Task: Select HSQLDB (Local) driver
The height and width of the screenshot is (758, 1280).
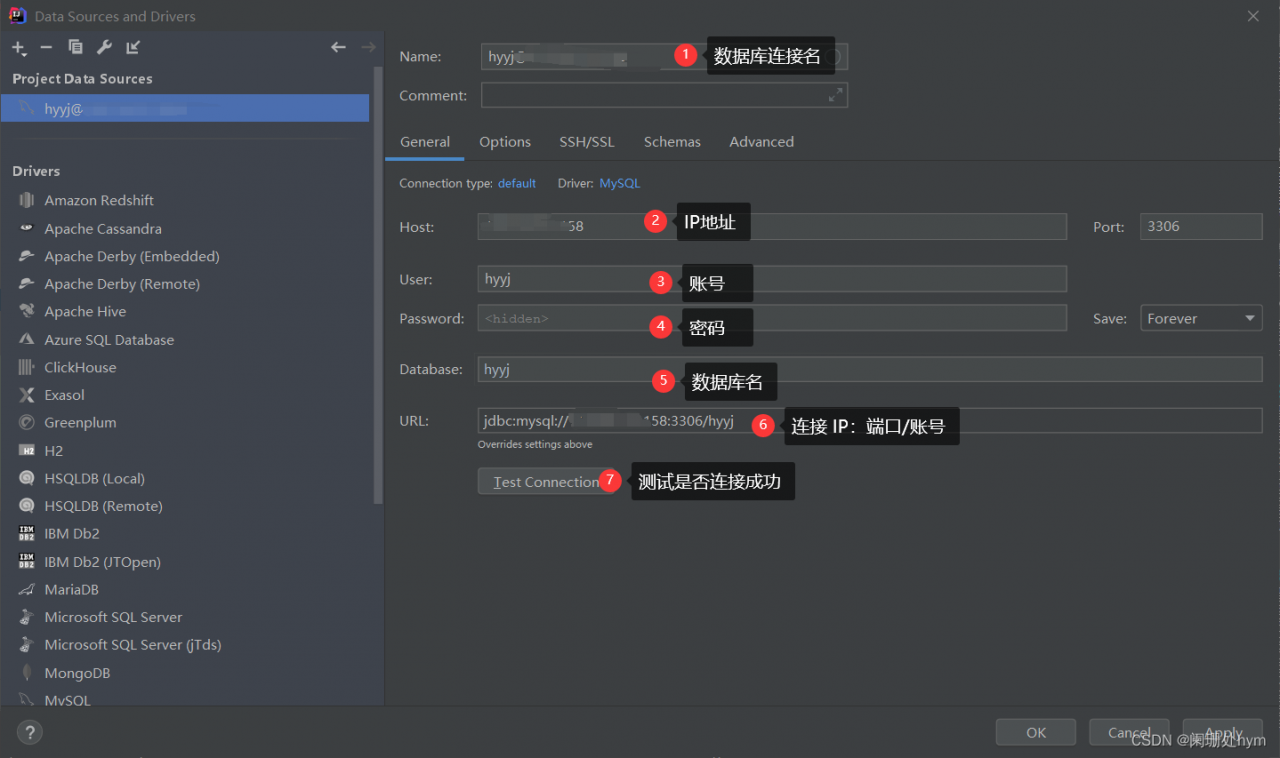Action: [94, 479]
